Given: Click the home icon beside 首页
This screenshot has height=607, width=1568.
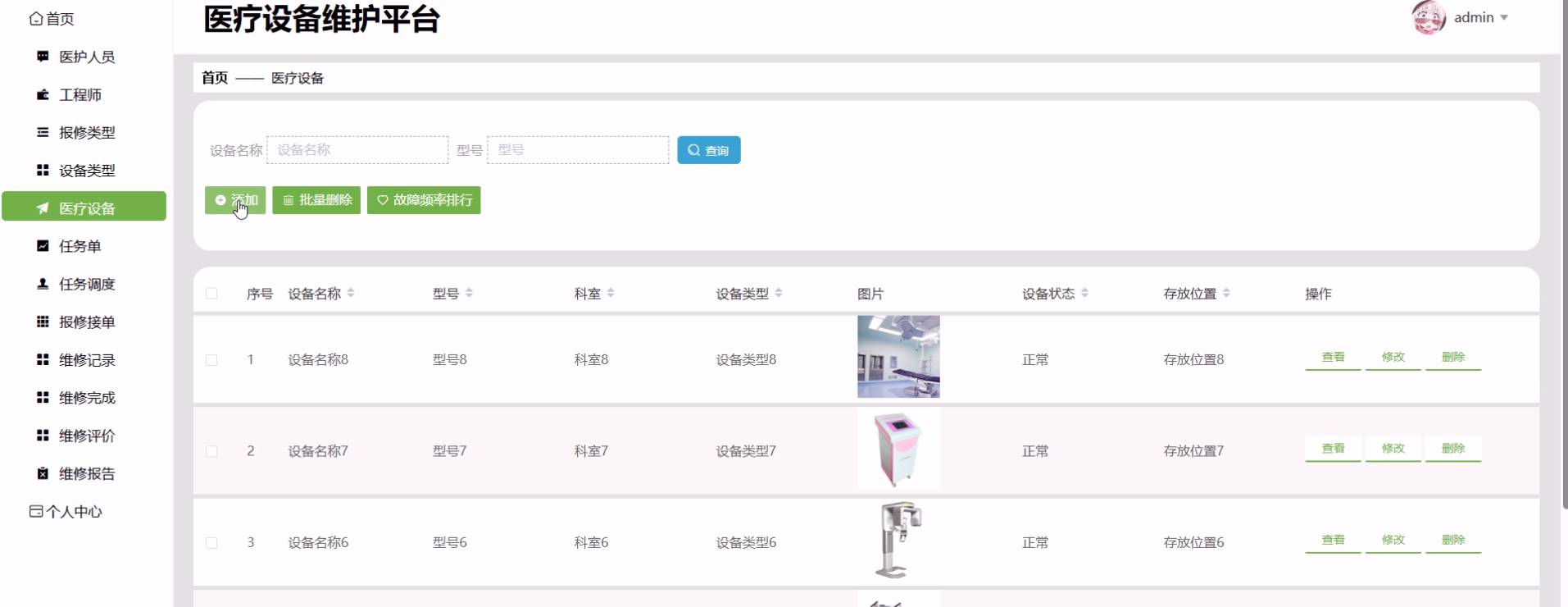Looking at the screenshot, I should pos(36,18).
